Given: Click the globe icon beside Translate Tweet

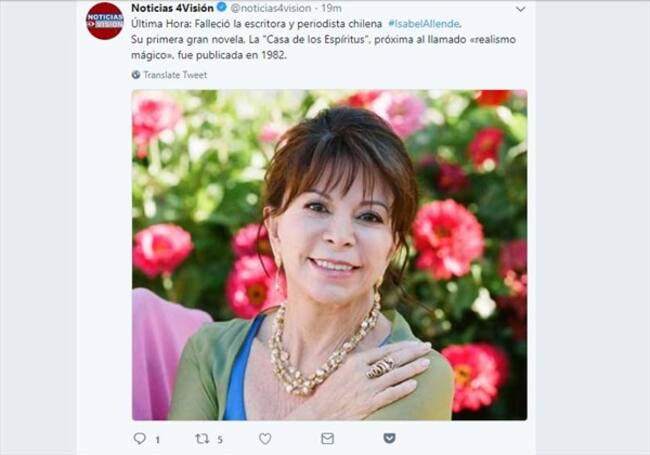Looking at the screenshot, I should point(136,75).
